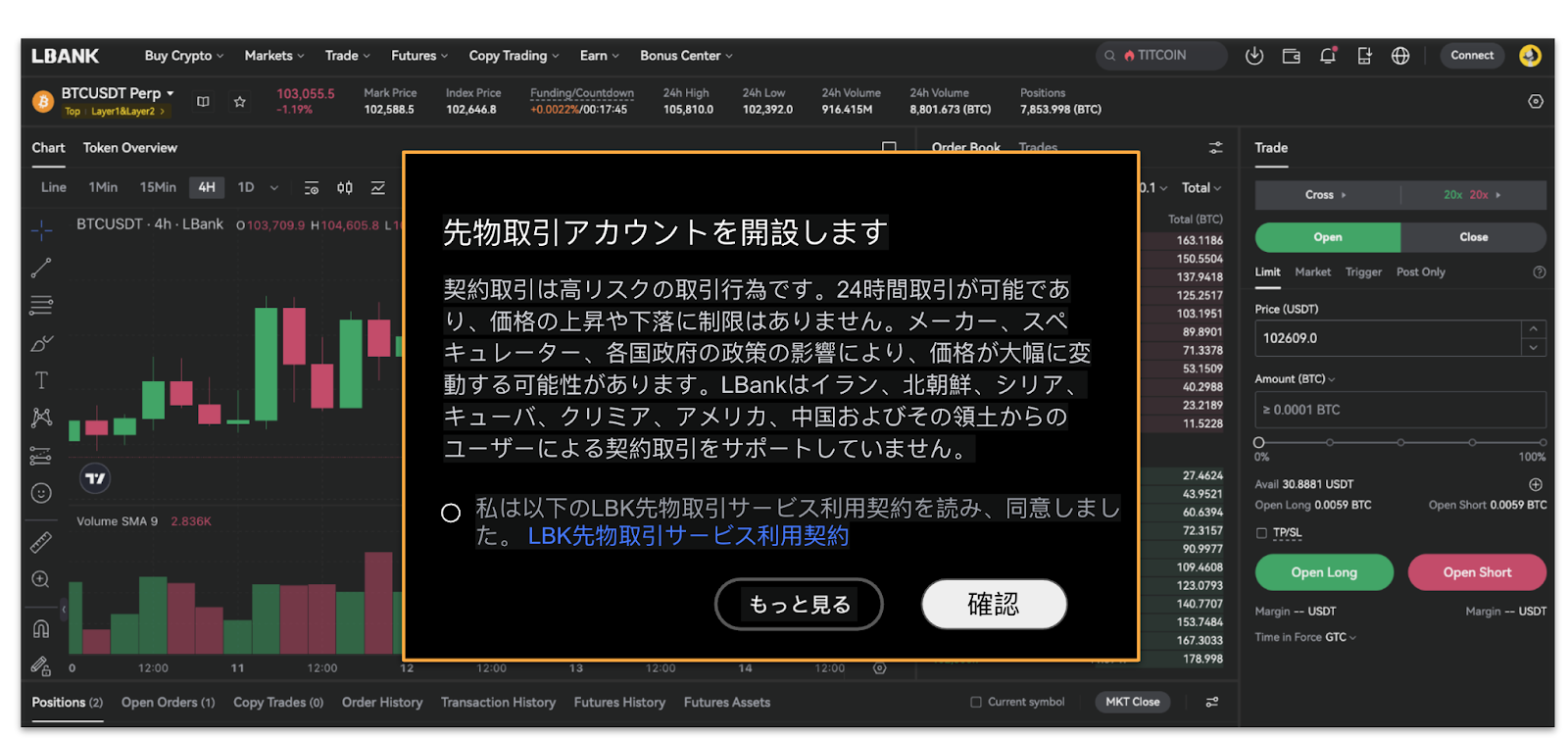Image resolution: width=1568 pixels, height=738 pixels.
Task: Open the wallet assets icon
Action: [x=1292, y=56]
